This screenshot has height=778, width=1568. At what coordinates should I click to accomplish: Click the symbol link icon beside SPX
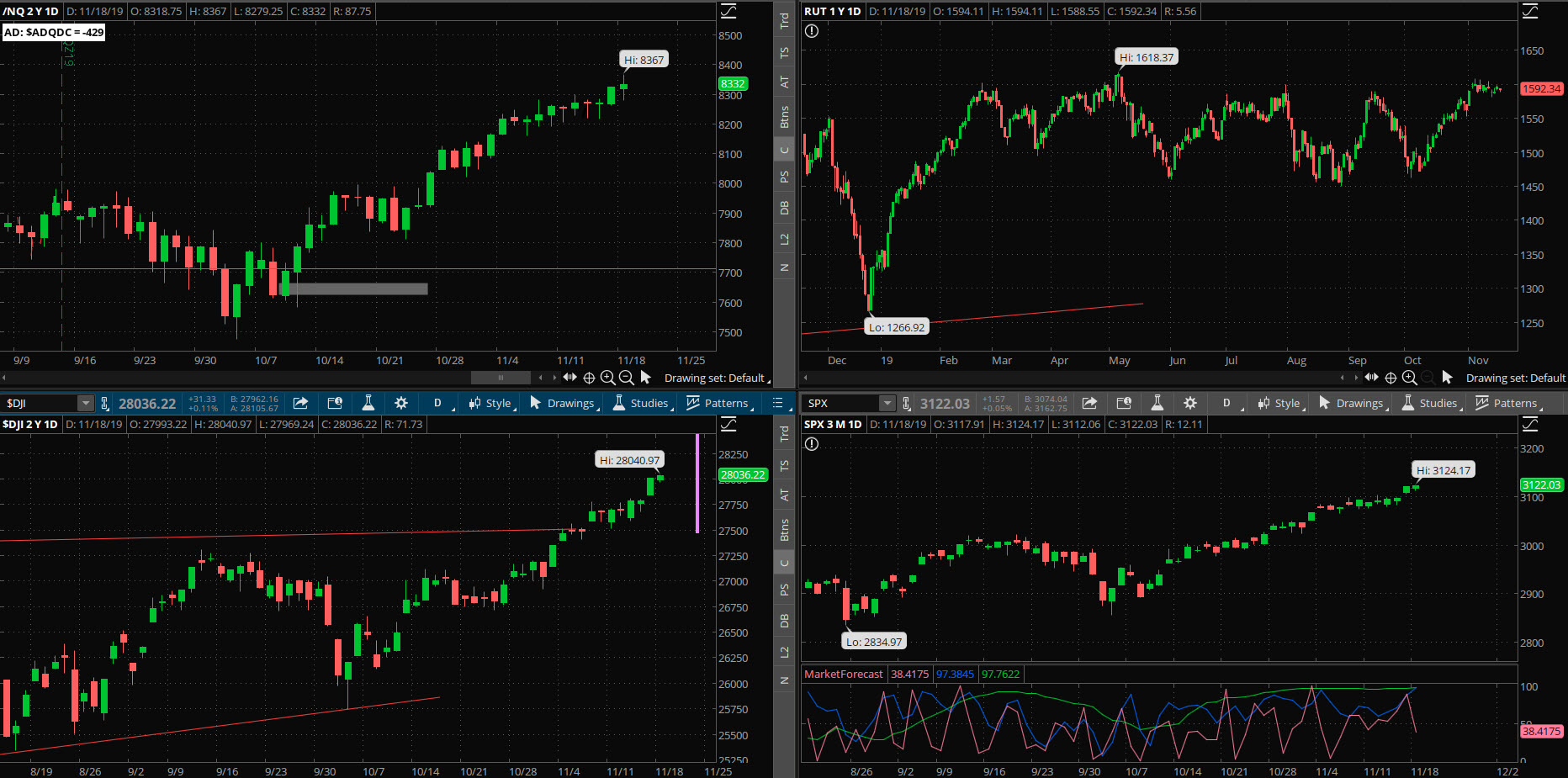(906, 403)
